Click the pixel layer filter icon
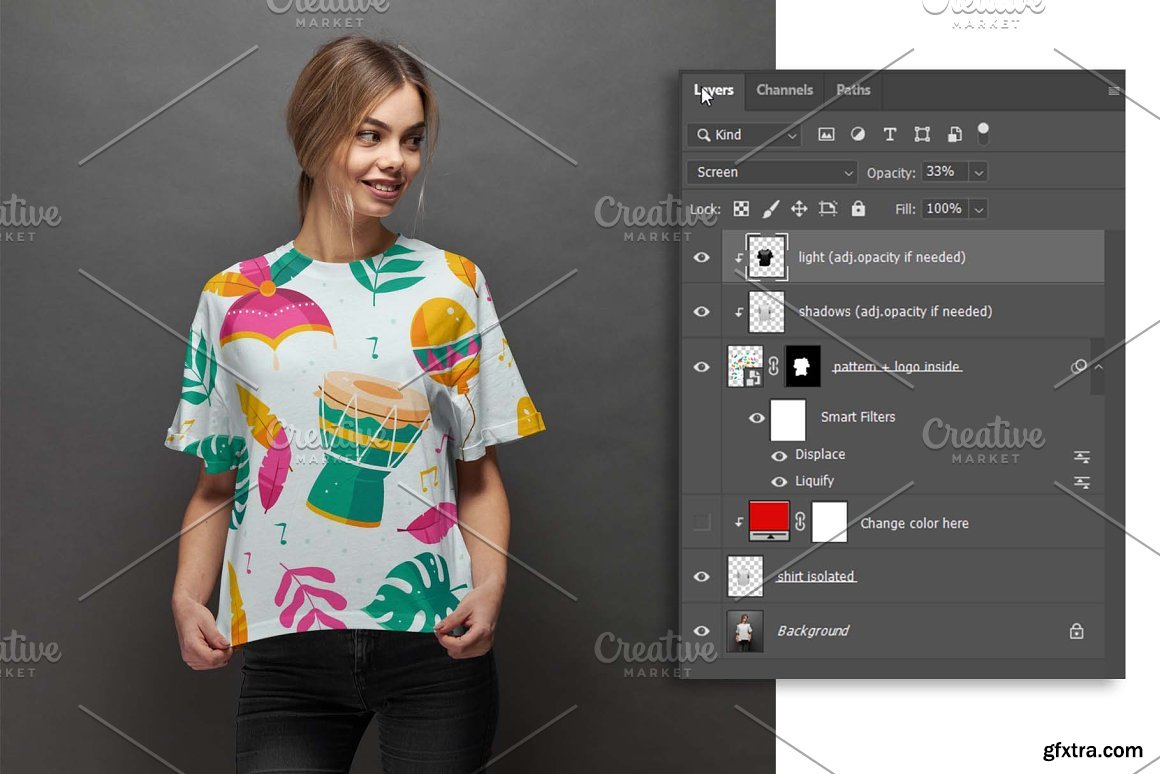 click(826, 135)
